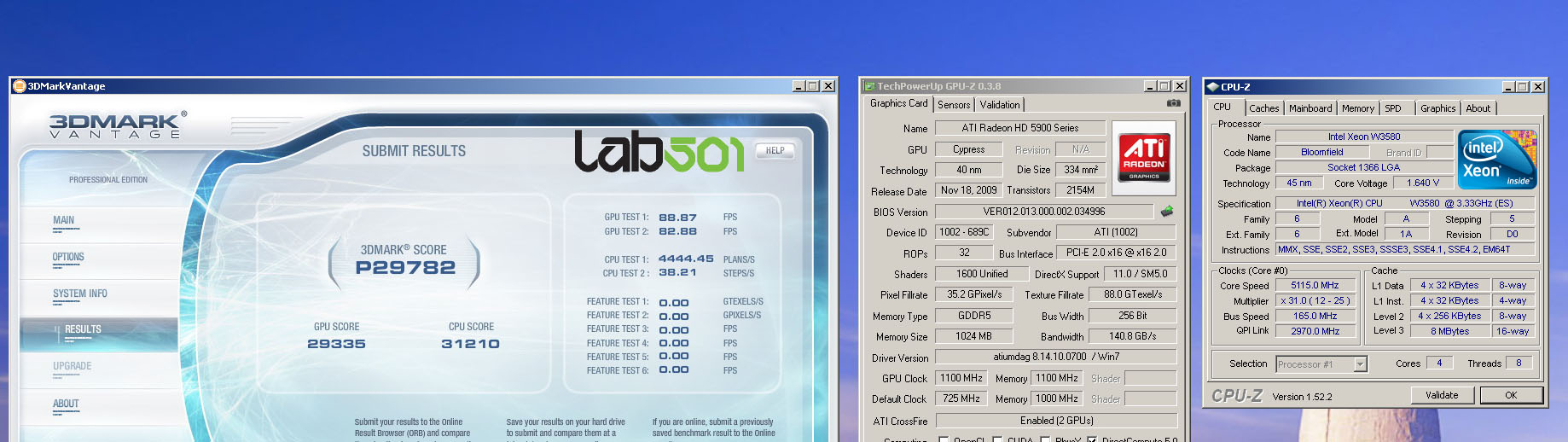1568x442 pixels.
Task: Click the BIOS save chip icon in GPU-Z
Action: pyautogui.click(x=1167, y=211)
